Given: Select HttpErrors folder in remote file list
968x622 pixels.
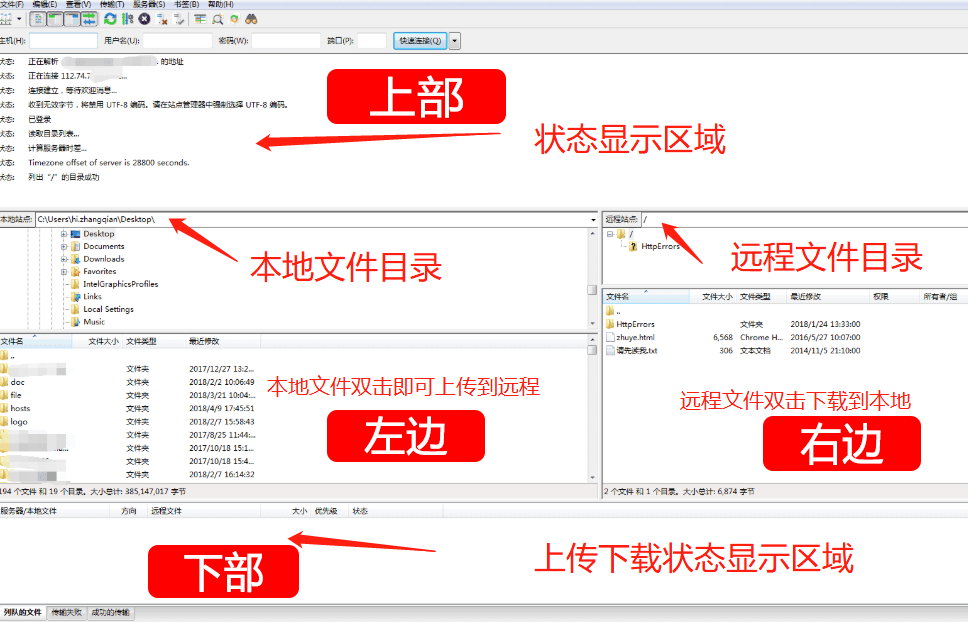Looking at the screenshot, I should [630, 324].
